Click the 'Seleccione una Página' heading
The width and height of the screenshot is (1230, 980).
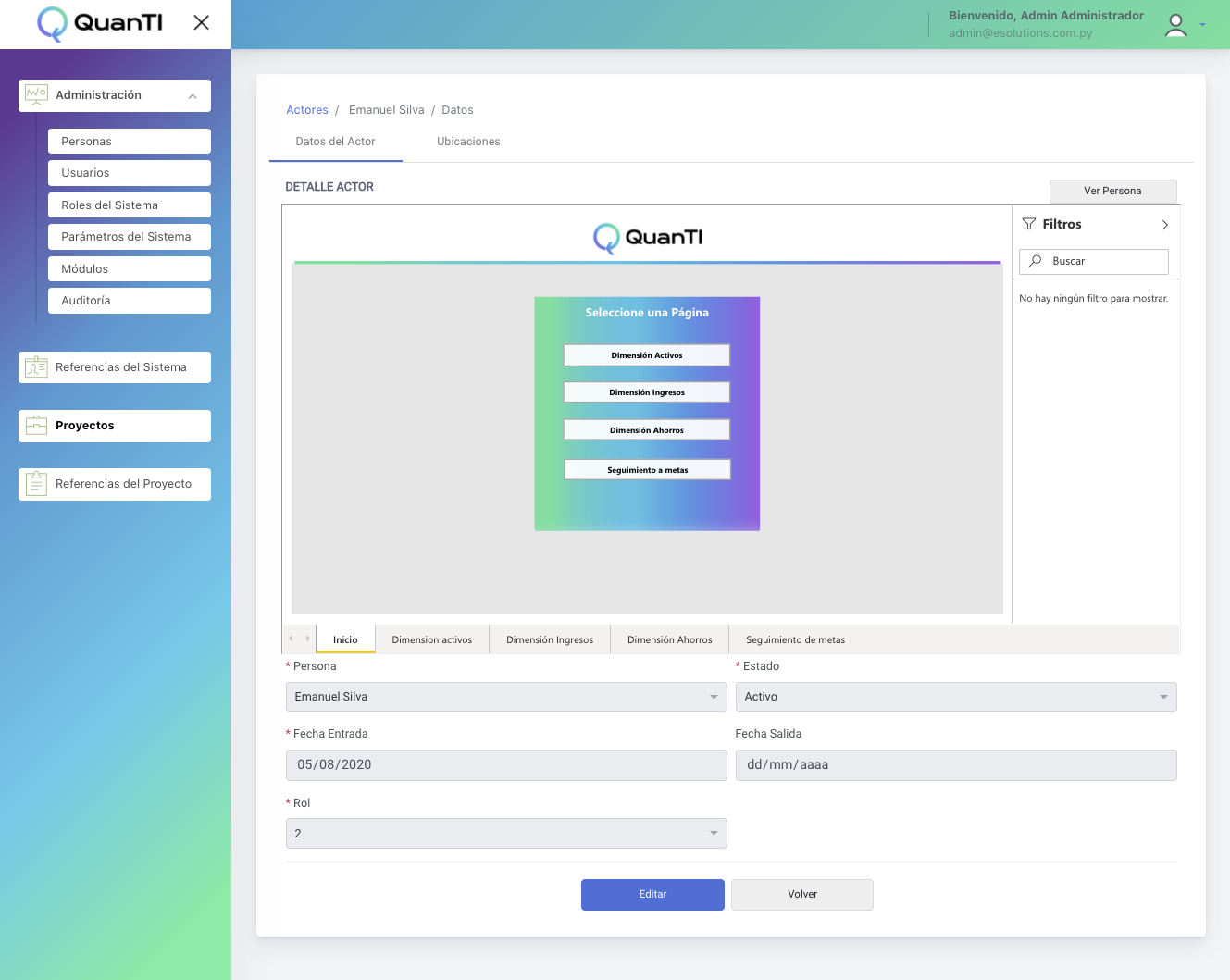coord(647,313)
